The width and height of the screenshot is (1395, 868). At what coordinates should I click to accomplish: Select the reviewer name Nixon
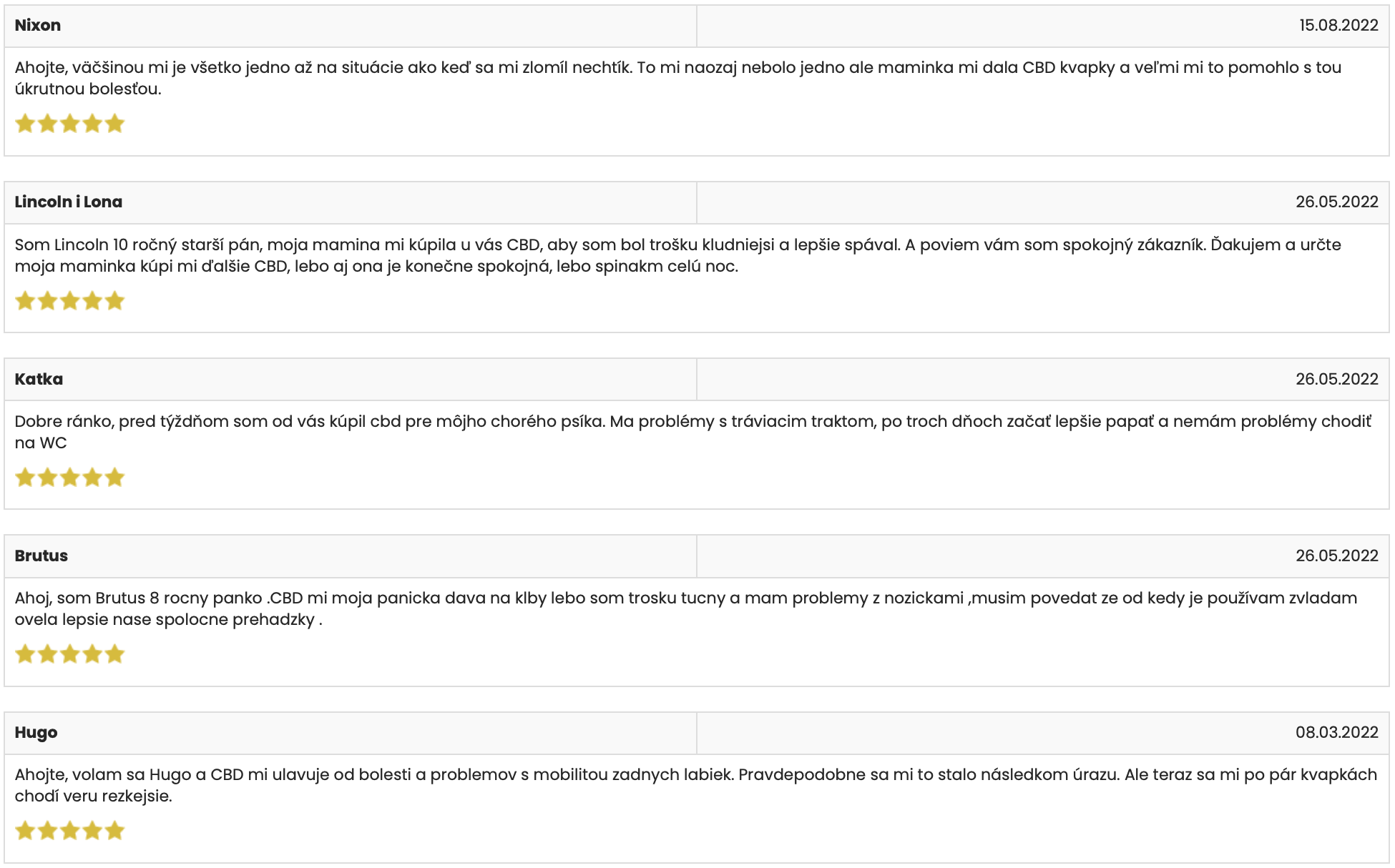37,25
